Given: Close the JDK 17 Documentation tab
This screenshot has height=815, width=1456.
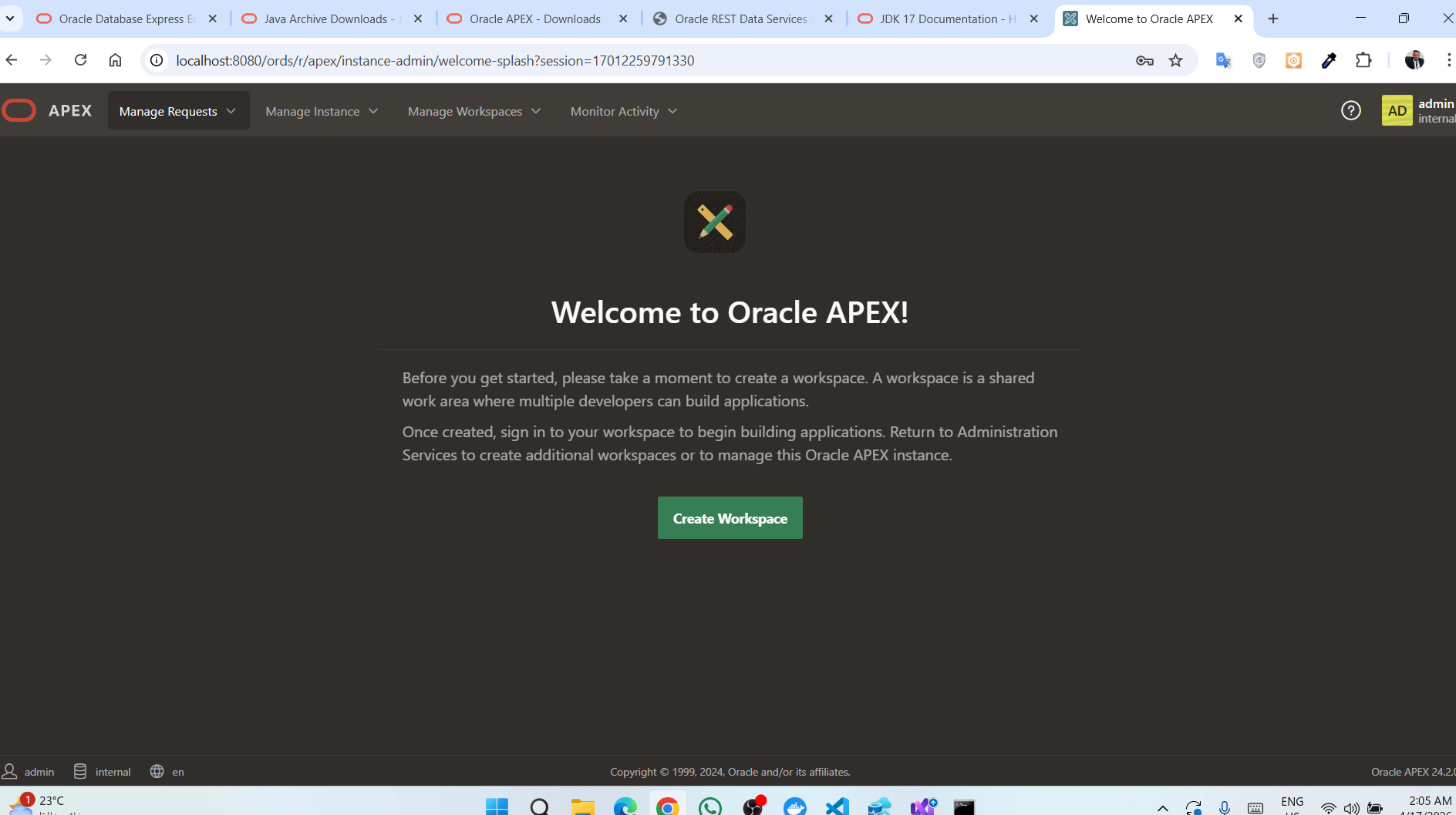Looking at the screenshot, I should [1034, 19].
